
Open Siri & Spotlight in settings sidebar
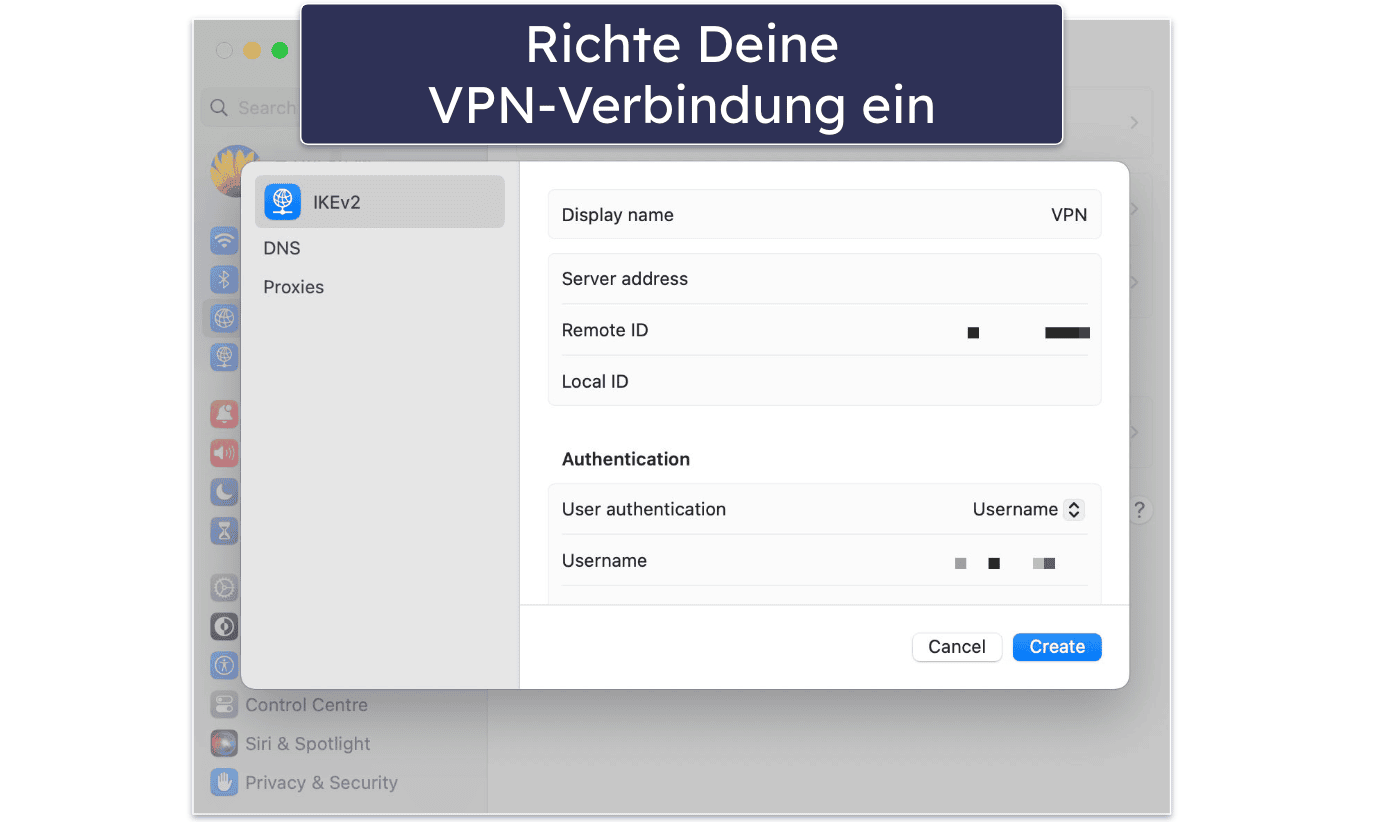(308, 744)
